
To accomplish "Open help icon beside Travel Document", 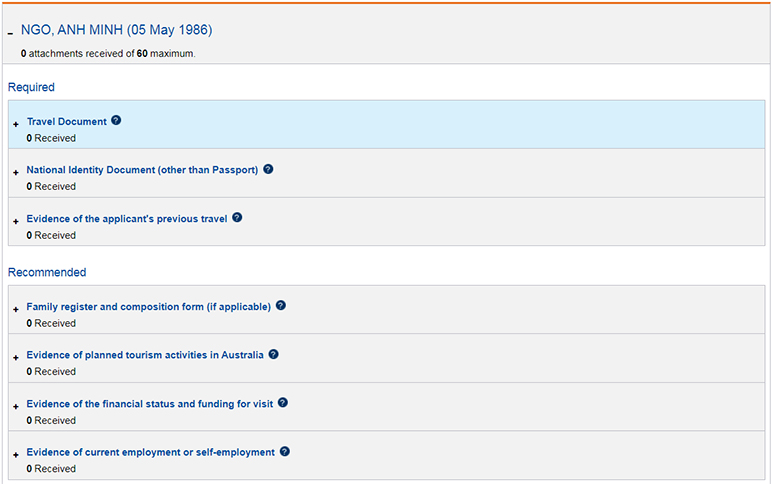I will (116, 120).
